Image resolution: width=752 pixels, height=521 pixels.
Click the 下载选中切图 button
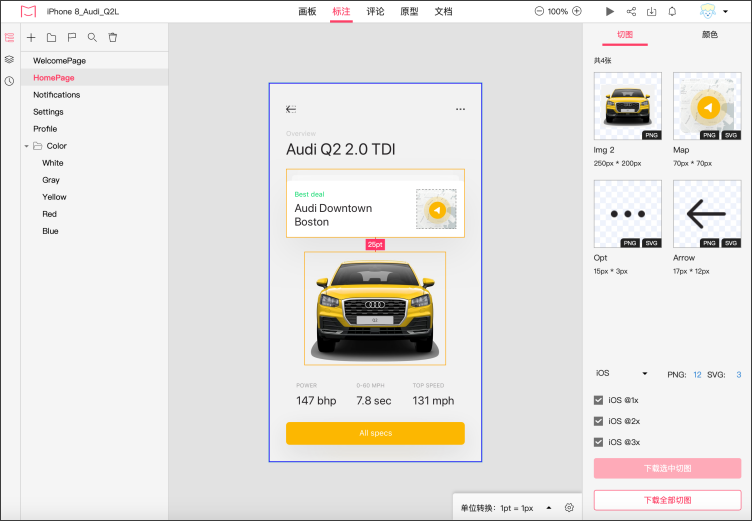[x=667, y=468]
